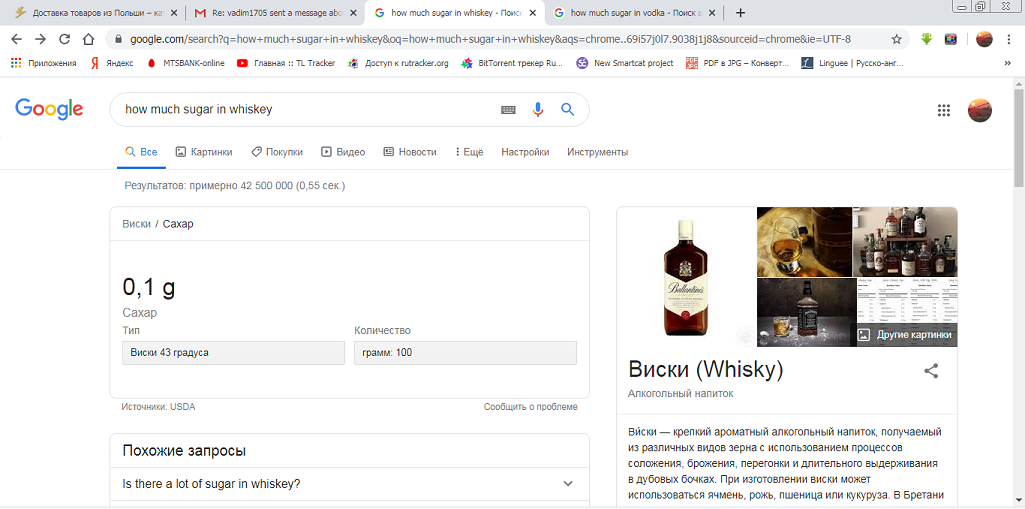Show more bookmarks with the double chevron
Image resolution: width=1025 pixels, height=509 pixels.
[x=1007, y=63]
